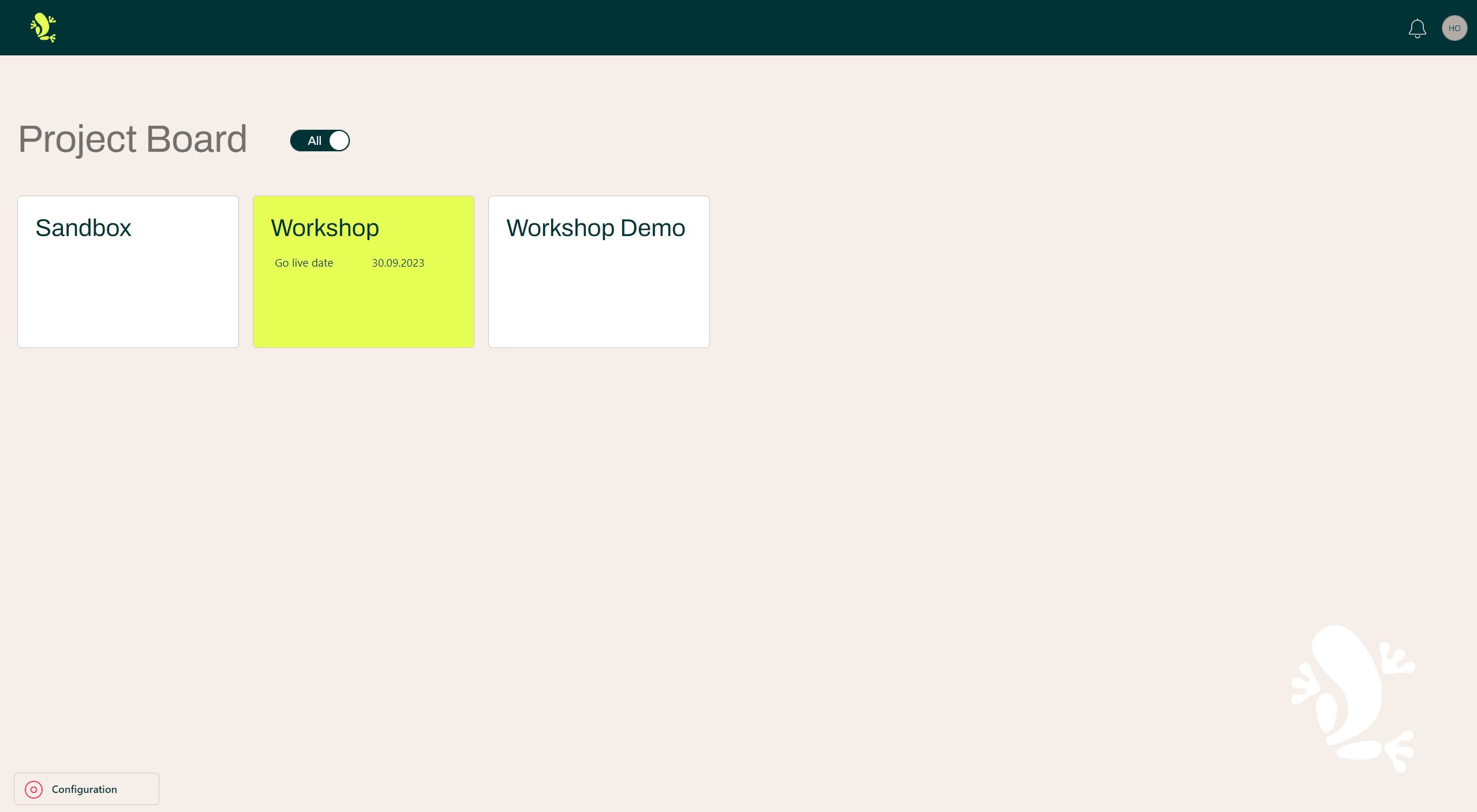
Task: Open the notifications bell
Action: (1417, 28)
